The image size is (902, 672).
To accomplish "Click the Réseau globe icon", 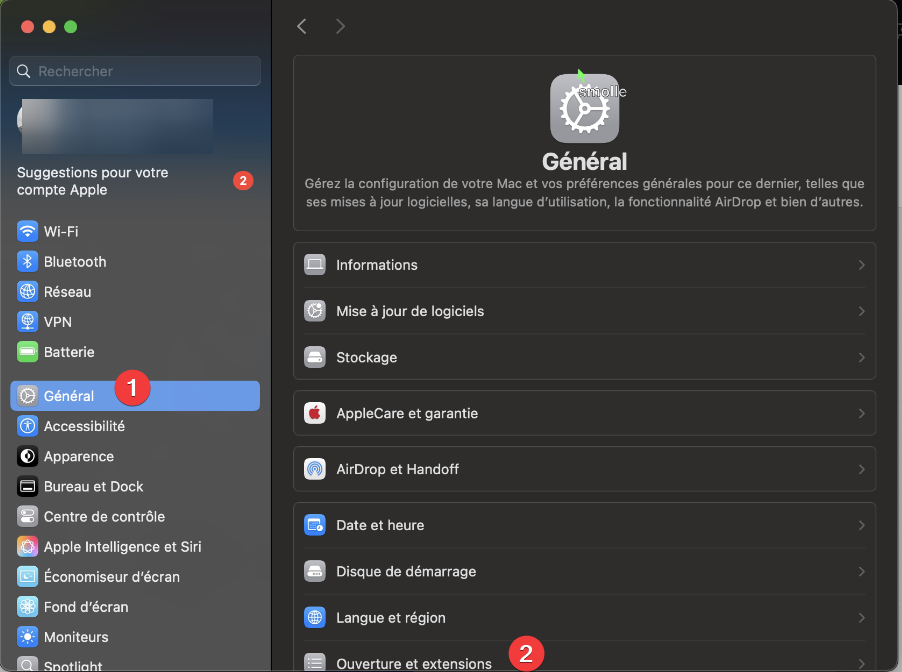I will point(27,292).
